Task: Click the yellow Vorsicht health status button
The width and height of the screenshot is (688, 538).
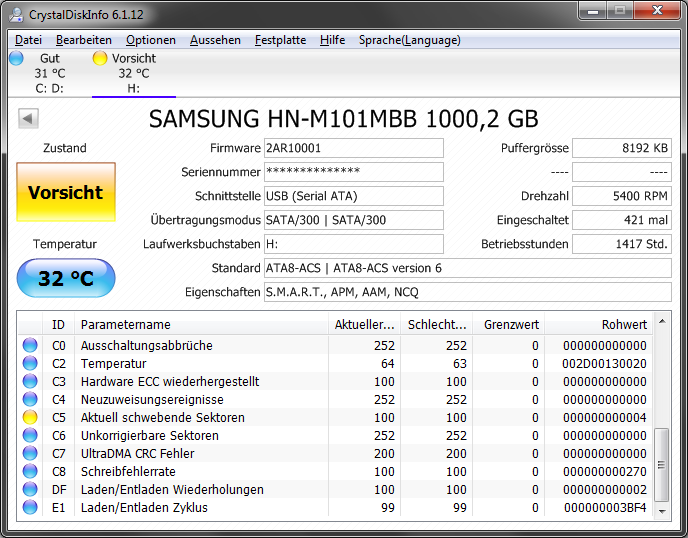Action: [66, 192]
